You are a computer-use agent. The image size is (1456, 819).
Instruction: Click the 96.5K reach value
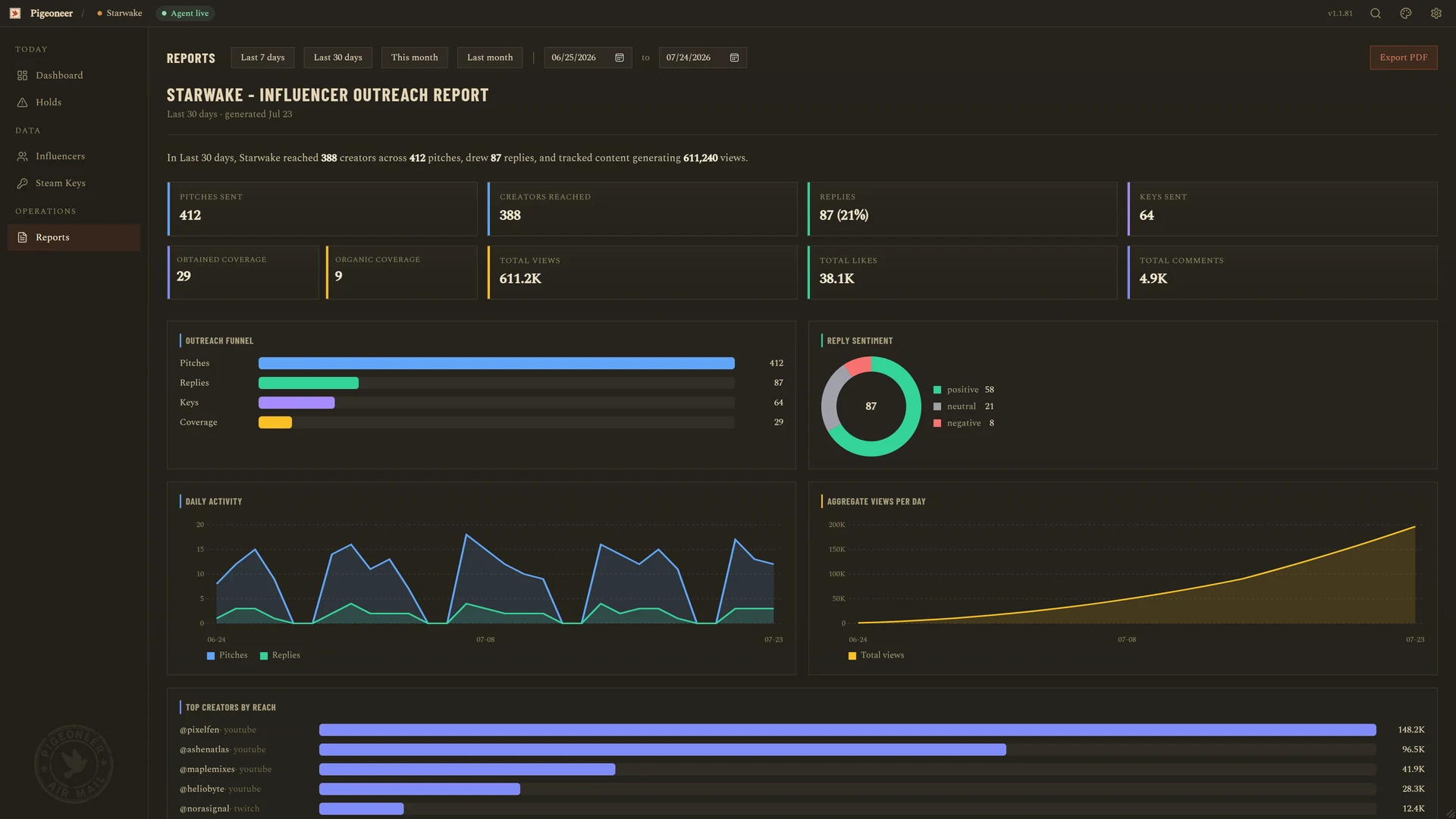click(x=1414, y=749)
